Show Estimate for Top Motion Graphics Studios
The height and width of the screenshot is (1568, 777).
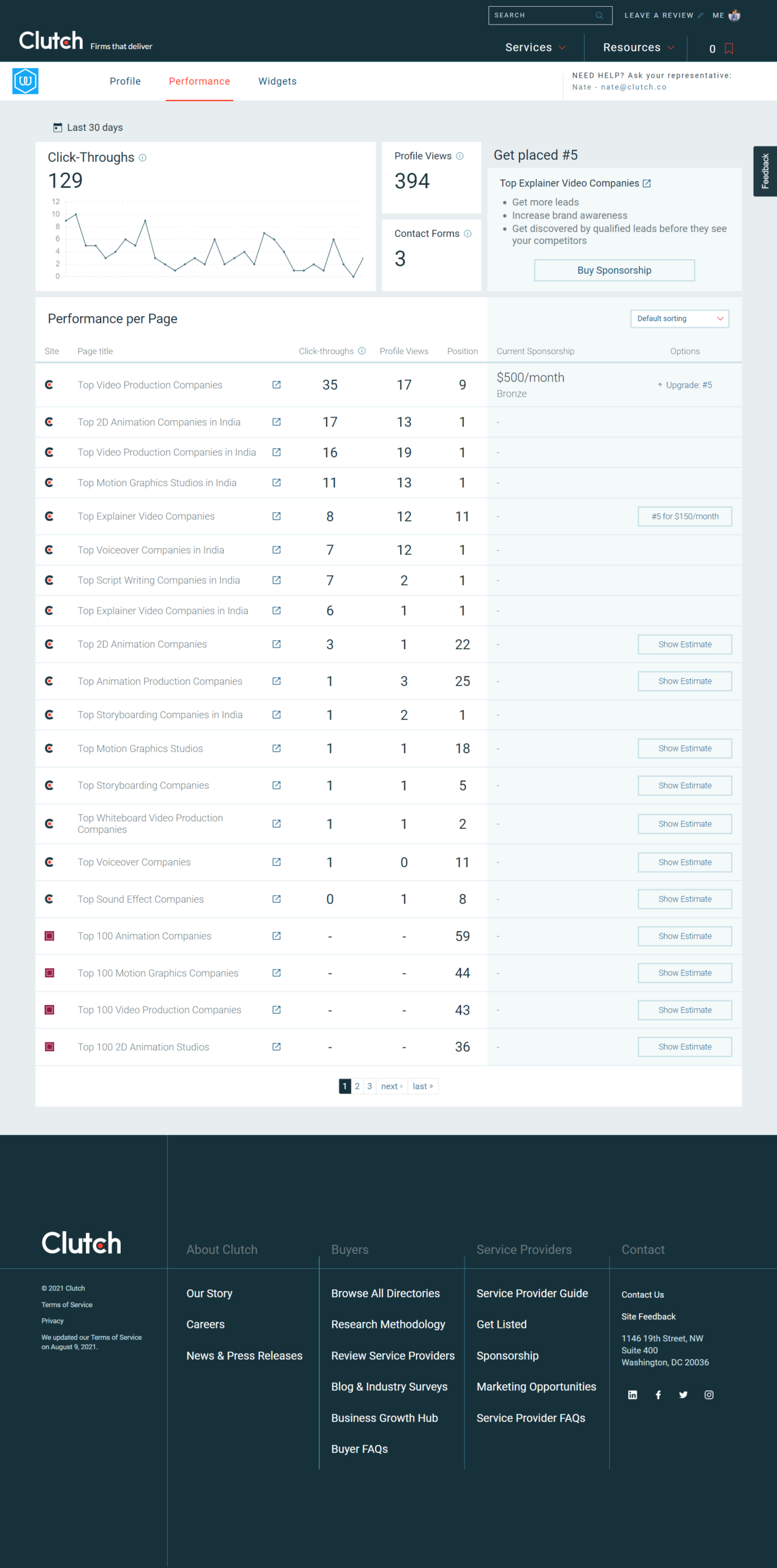click(684, 748)
